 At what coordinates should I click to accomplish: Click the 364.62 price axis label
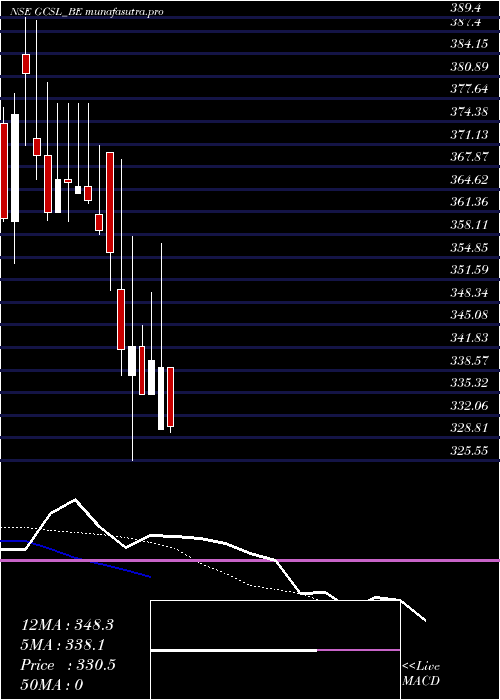coord(468,179)
